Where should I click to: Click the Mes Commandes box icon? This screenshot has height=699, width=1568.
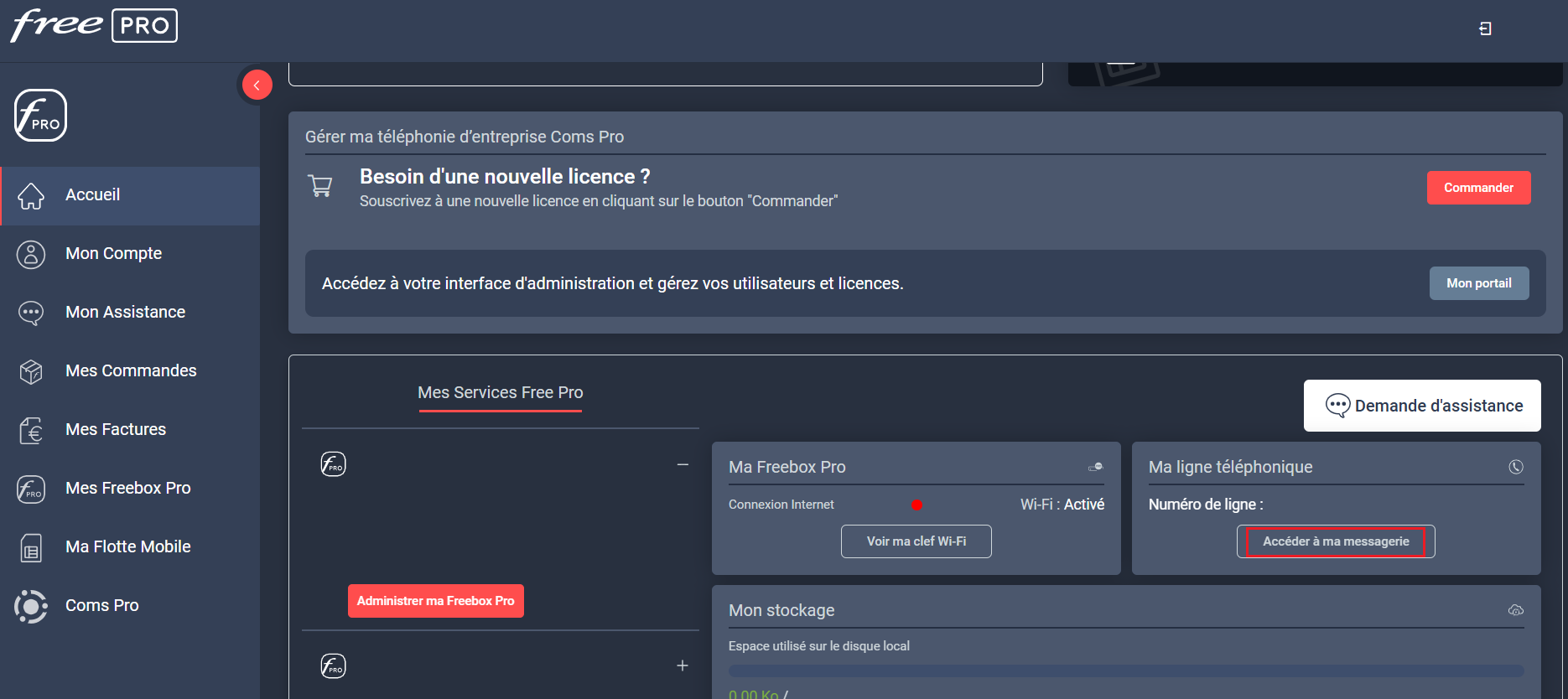coord(31,371)
